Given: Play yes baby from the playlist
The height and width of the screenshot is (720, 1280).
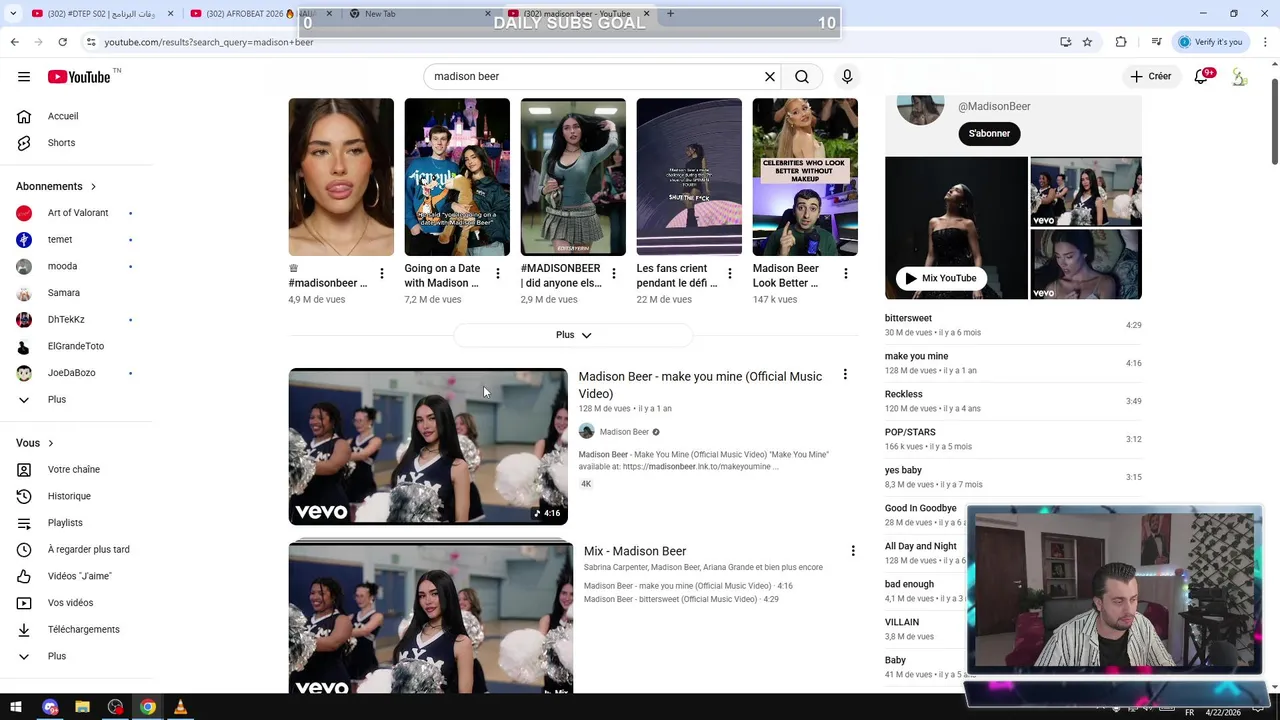Looking at the screenshot, I should click(1013, 477).
